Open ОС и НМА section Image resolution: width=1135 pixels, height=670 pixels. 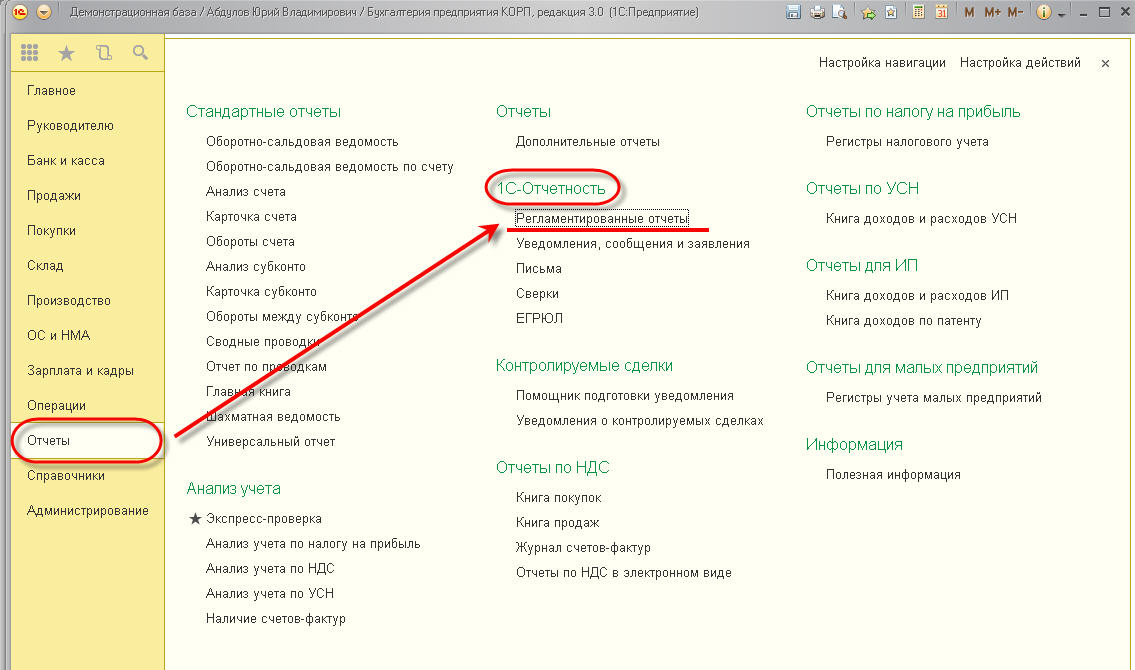point(59,336)
